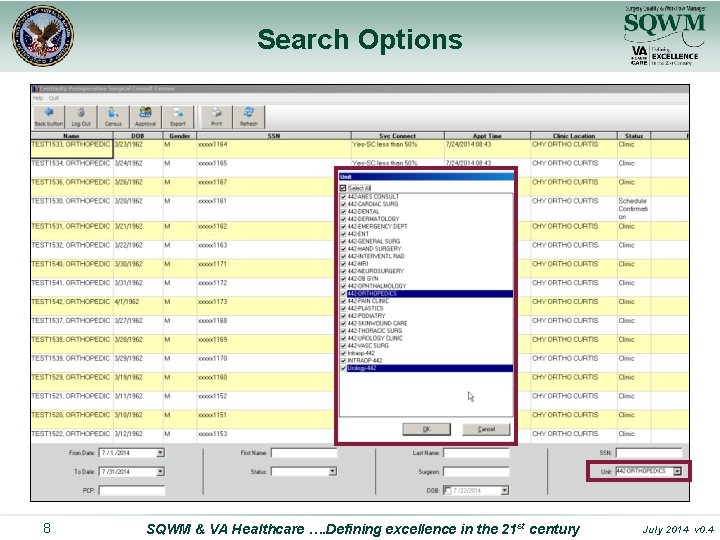The width and height of the screenshot is (720, 540).
Task: Sort by the Gender column header
Action: (x=180, y=136)
